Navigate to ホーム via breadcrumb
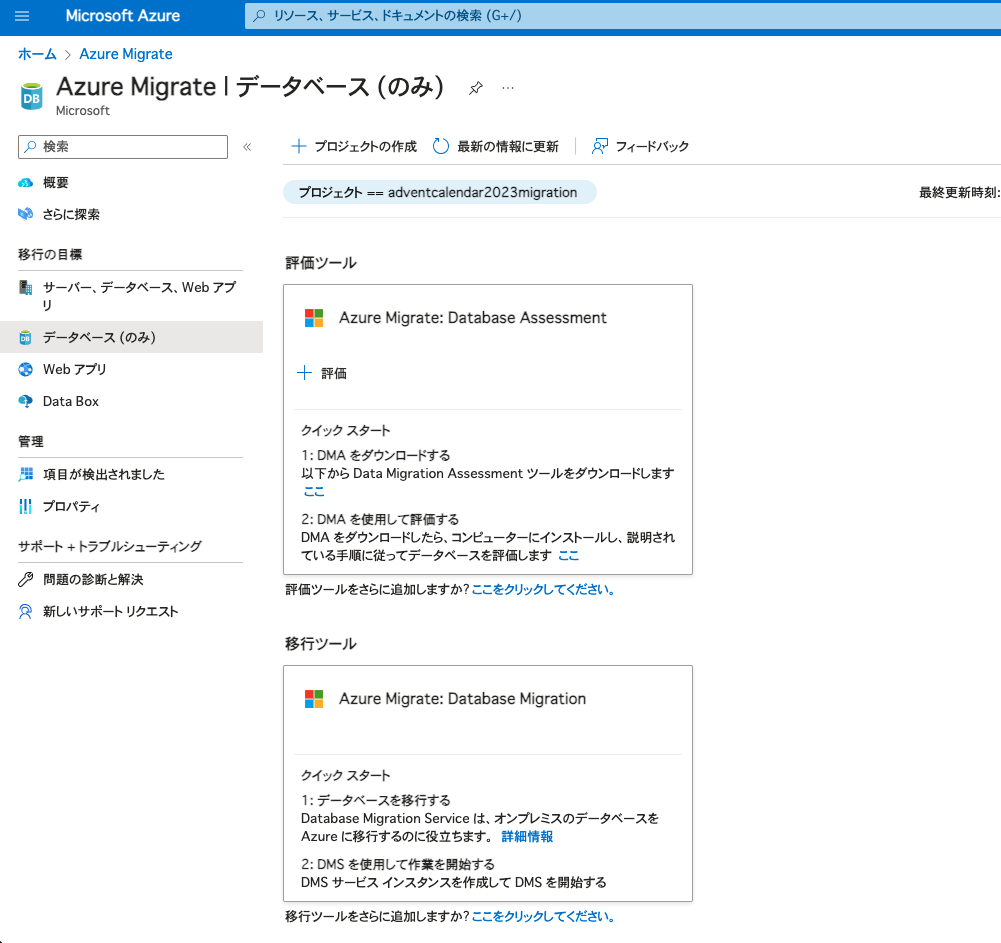The height and width of the screenshot is (943, 1001). click(x=37, y=54)
